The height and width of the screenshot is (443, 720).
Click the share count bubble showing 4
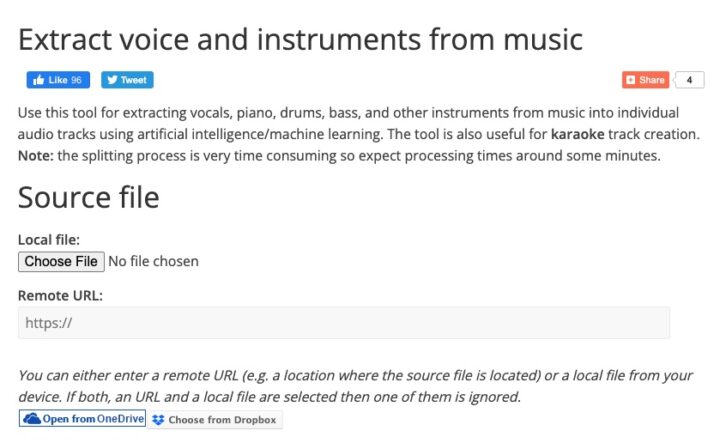pos(689,80)
